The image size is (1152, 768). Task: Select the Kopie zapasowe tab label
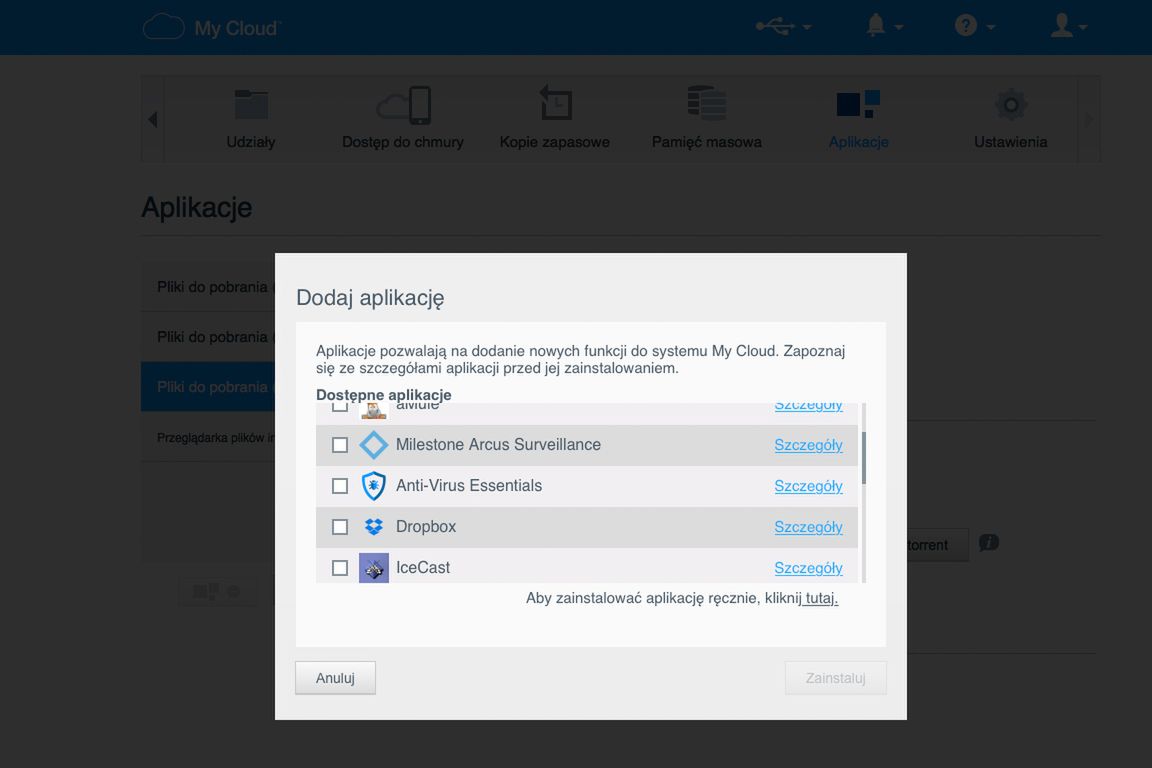pyautogui.click(x=555, y=142)
